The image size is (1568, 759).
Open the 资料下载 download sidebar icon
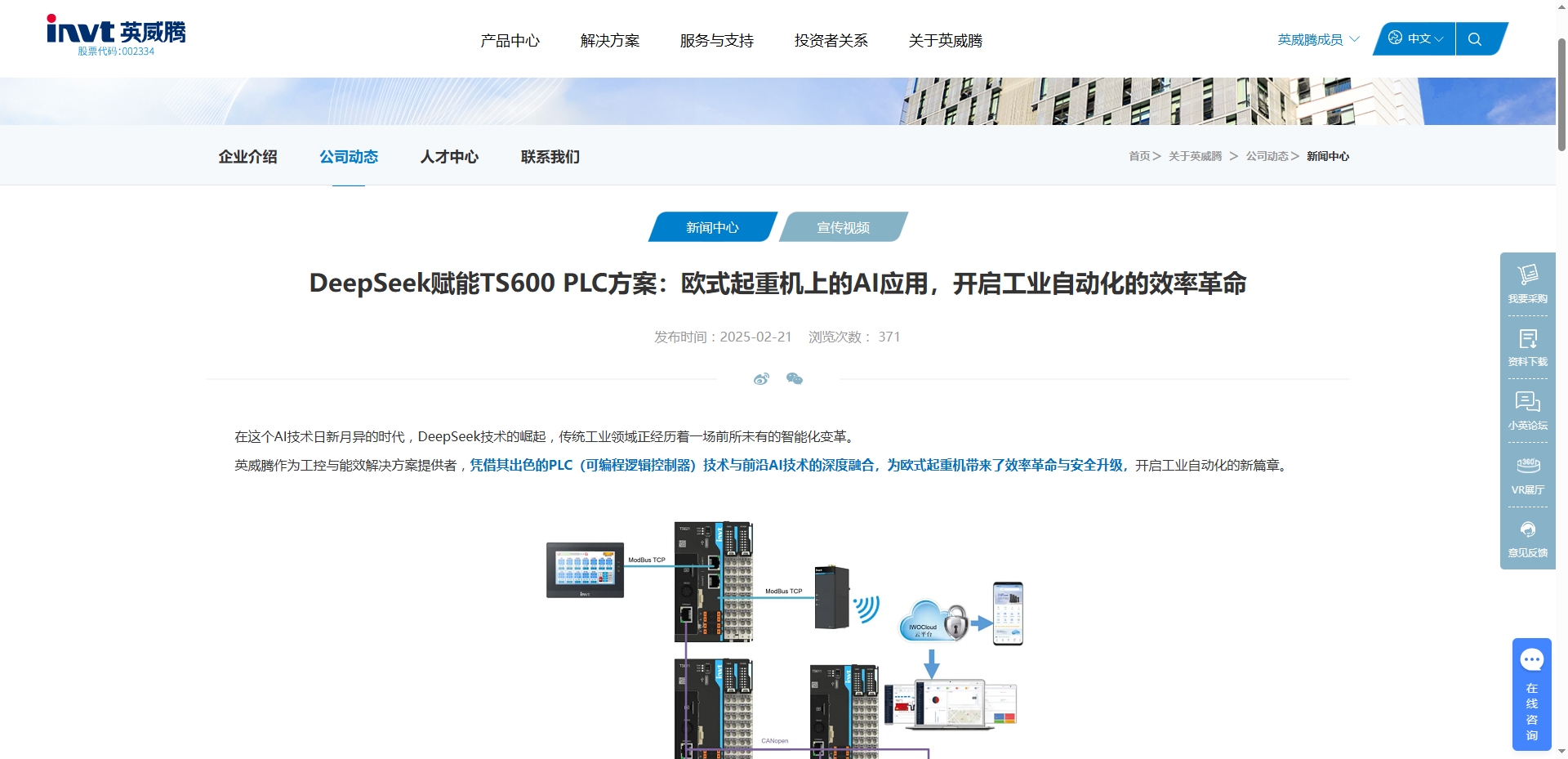click(1527, 347)
